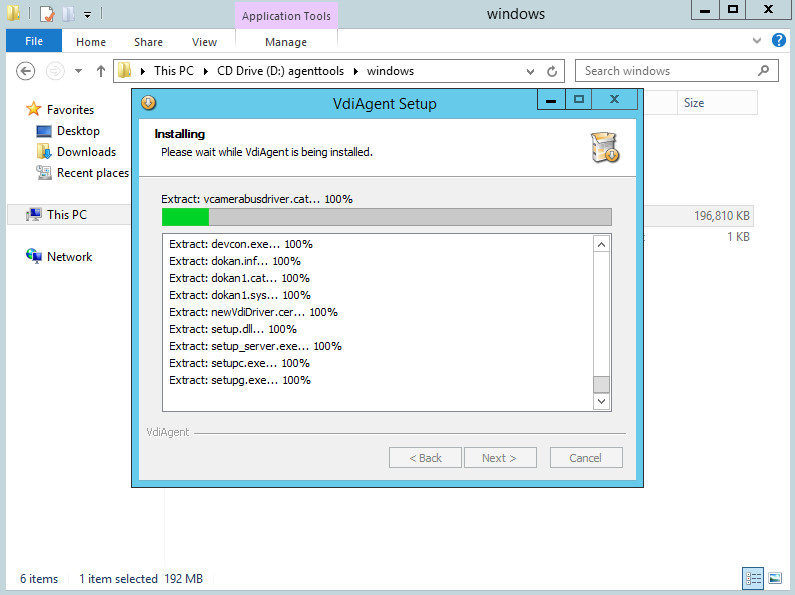This screenshot has height=595, width=795.
Task: Switch to the Share ribbon tab
Action: pyautogui.click(x=148, y=42)
